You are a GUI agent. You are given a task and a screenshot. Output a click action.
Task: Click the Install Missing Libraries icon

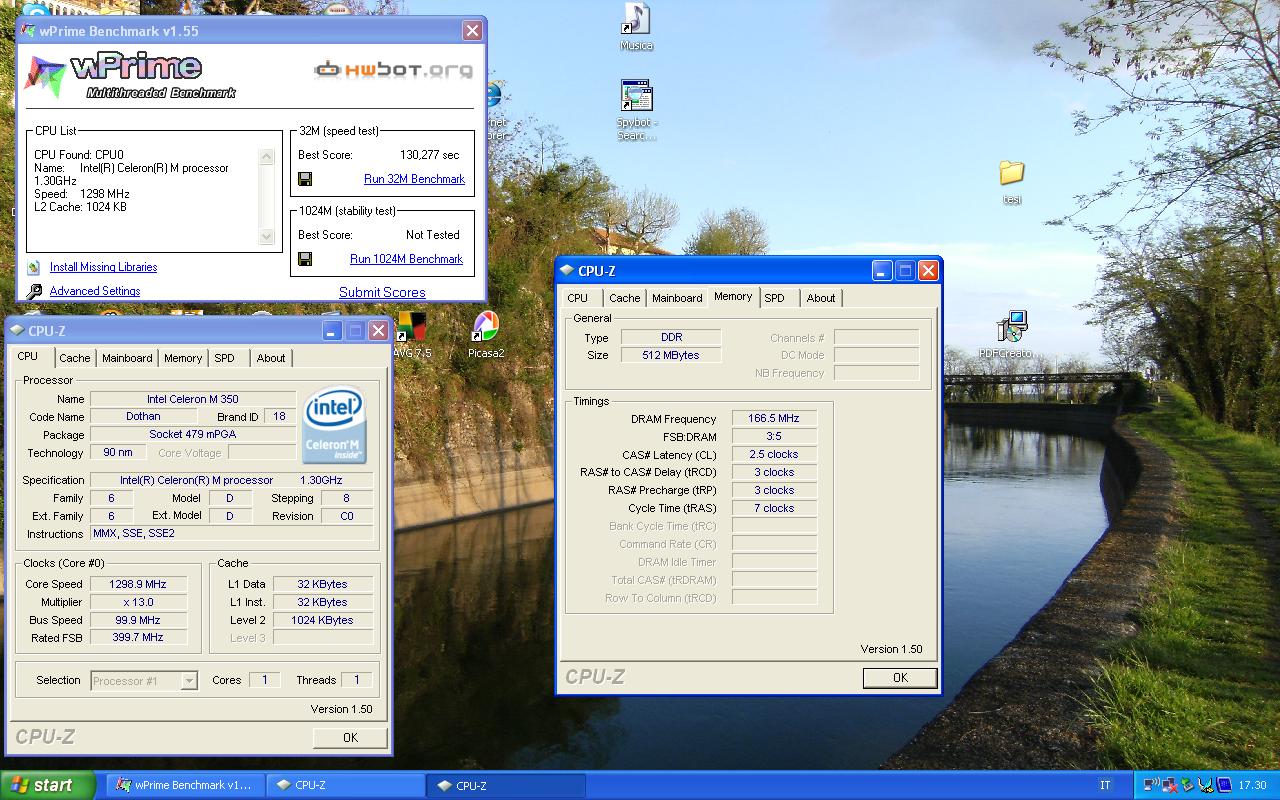pos(34,267)
